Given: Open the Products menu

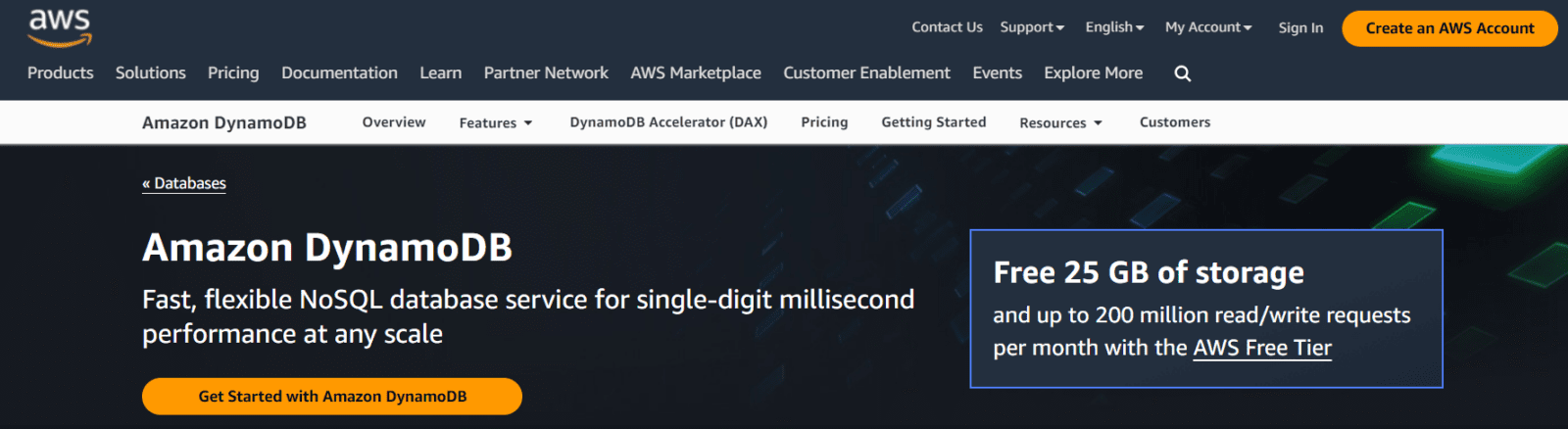Looking at the screenshot, I should click(x=61, y=72).
